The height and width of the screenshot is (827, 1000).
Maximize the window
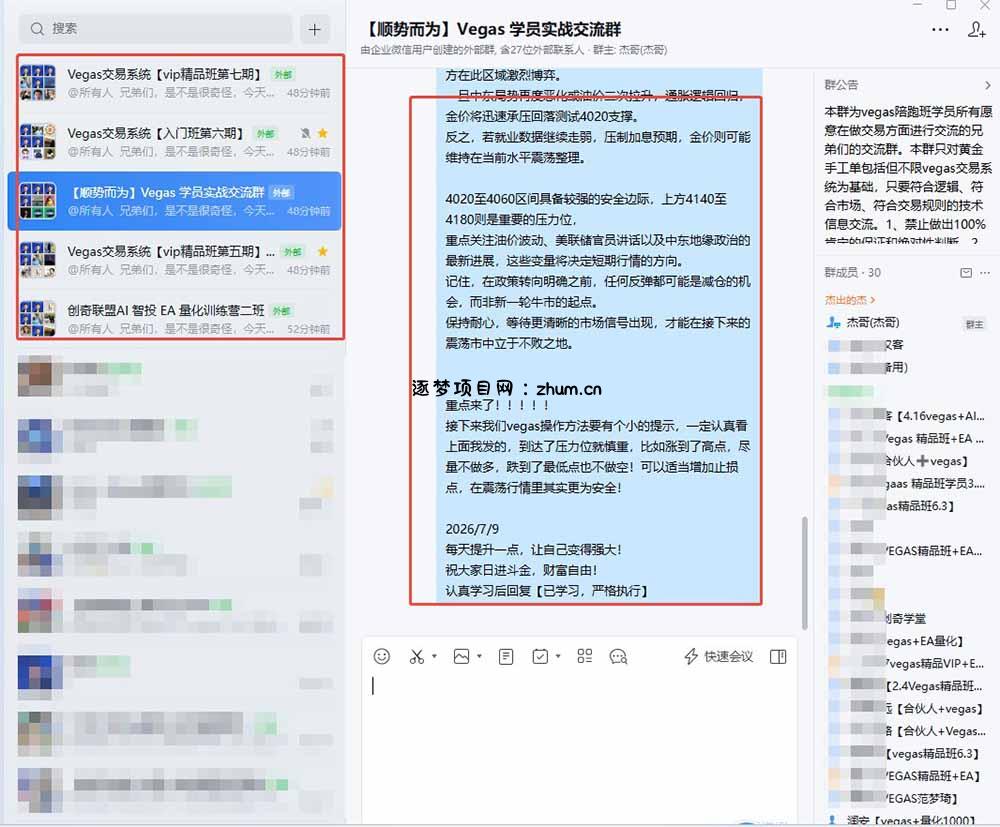tap(951, 5)
